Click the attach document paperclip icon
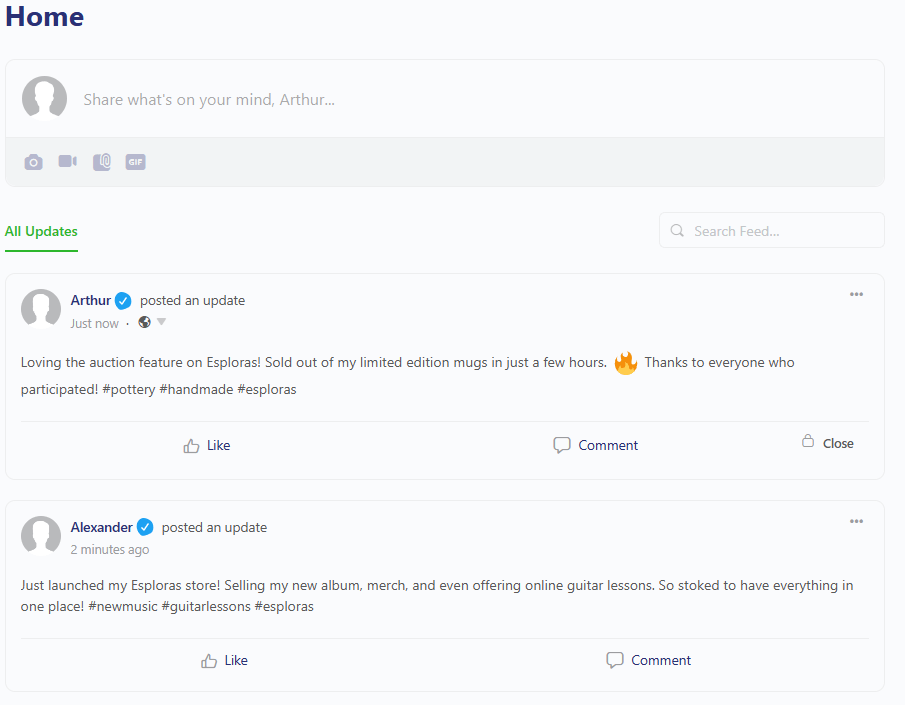The width and height of the screenshot is (905, 705). (x=102, y=162)
